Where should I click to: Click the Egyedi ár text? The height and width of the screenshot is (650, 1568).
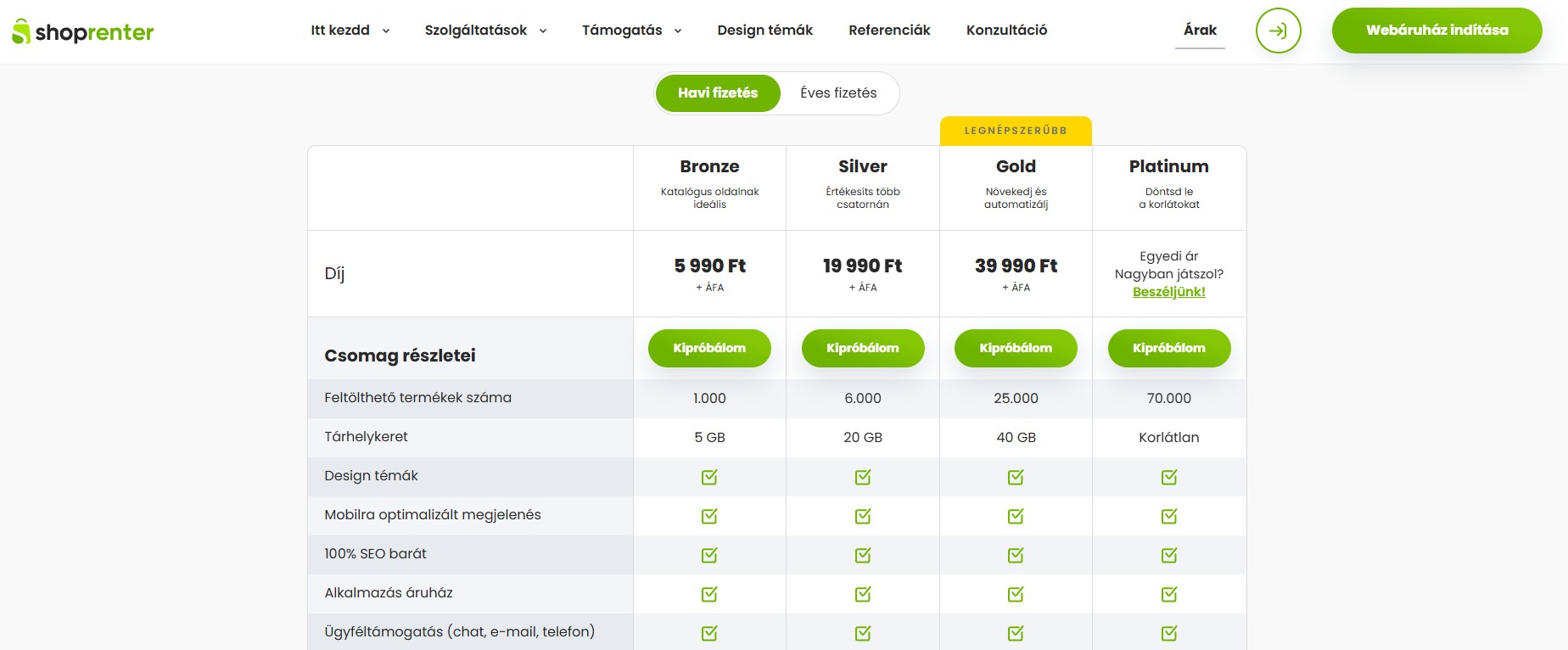click(1168, 256)
